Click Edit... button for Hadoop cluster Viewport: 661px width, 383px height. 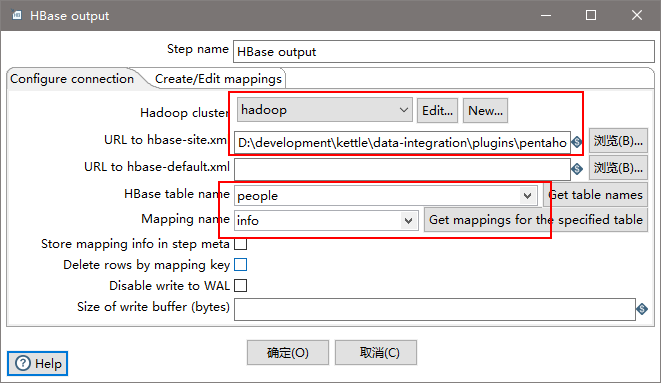click(437, 111)
